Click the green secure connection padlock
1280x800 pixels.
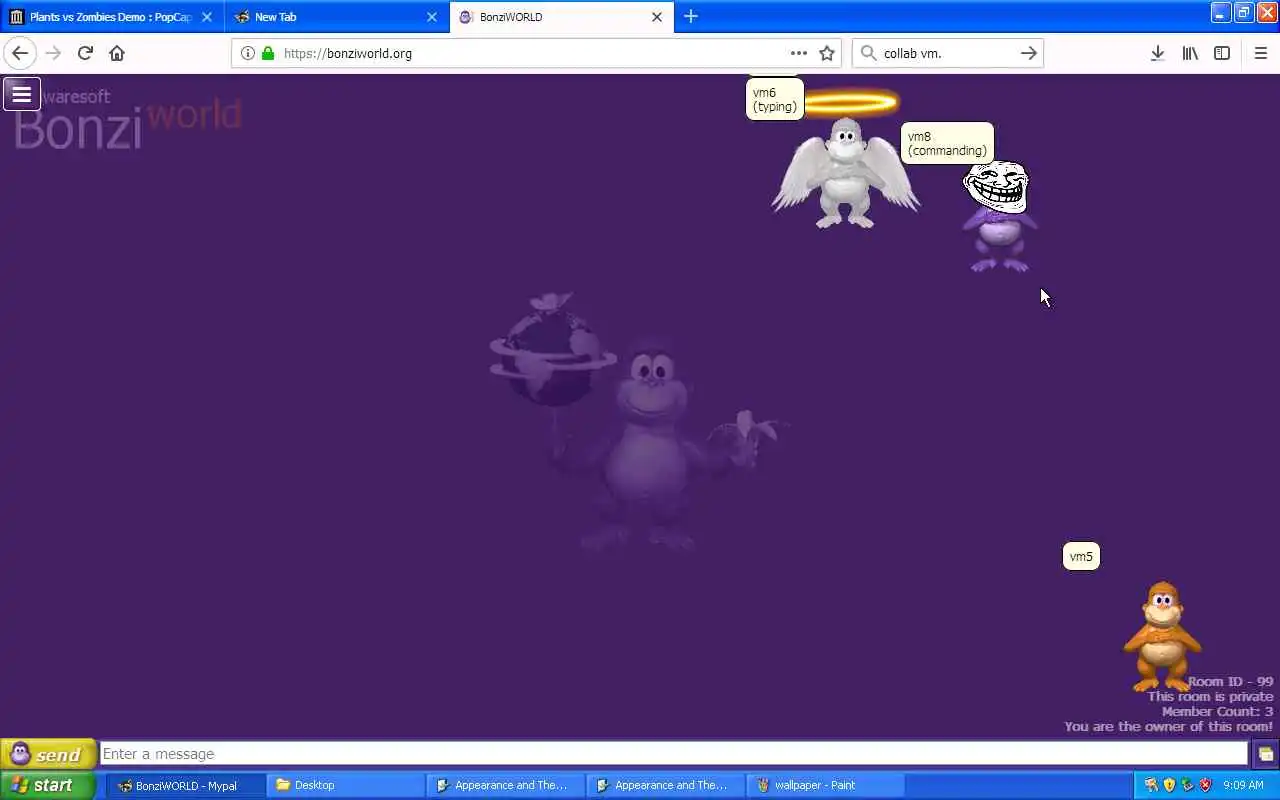point(267,53)
